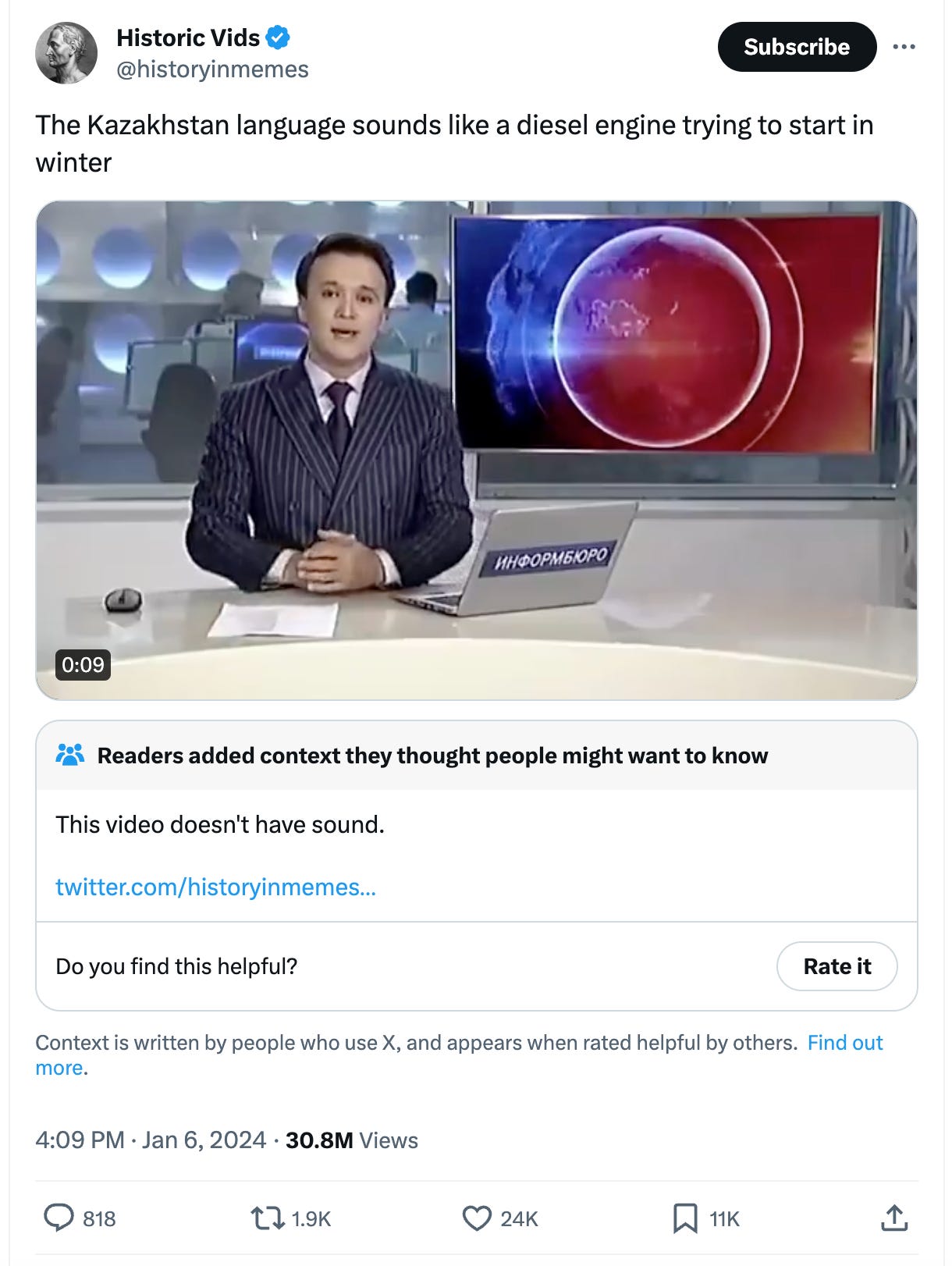
Task: Like the post with heart icon
Action: pos(477,1218)
